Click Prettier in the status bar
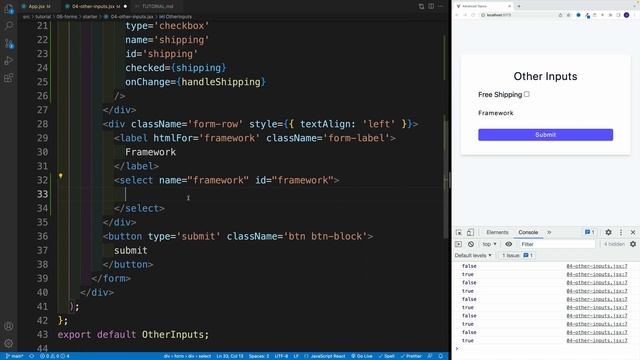 411,356
